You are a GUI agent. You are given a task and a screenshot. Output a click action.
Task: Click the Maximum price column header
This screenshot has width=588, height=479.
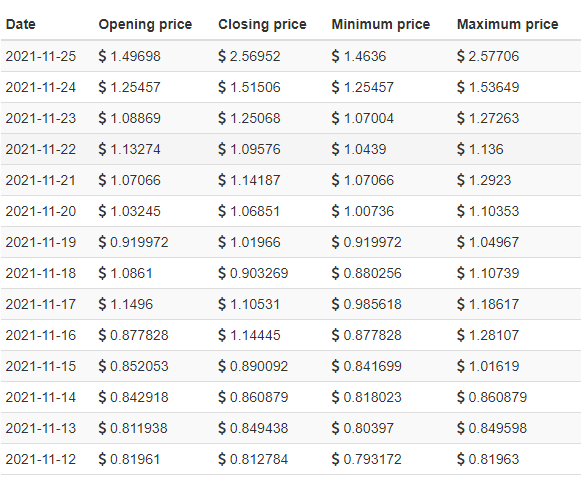tap(507, 24)
